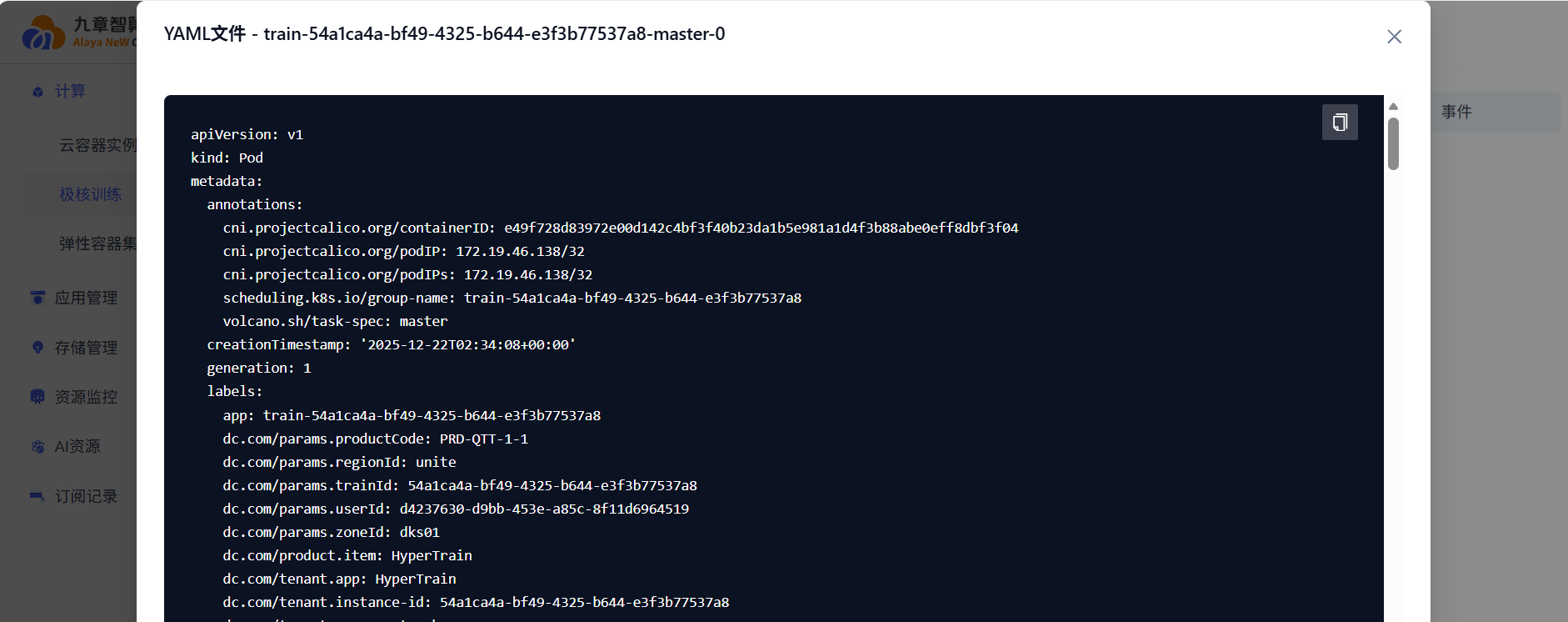This screenshot has height=622, width=1568.
Task: Click the YAML dialog scrollbar thumb
Action: pyautogui.click(x=1393, y=143)
